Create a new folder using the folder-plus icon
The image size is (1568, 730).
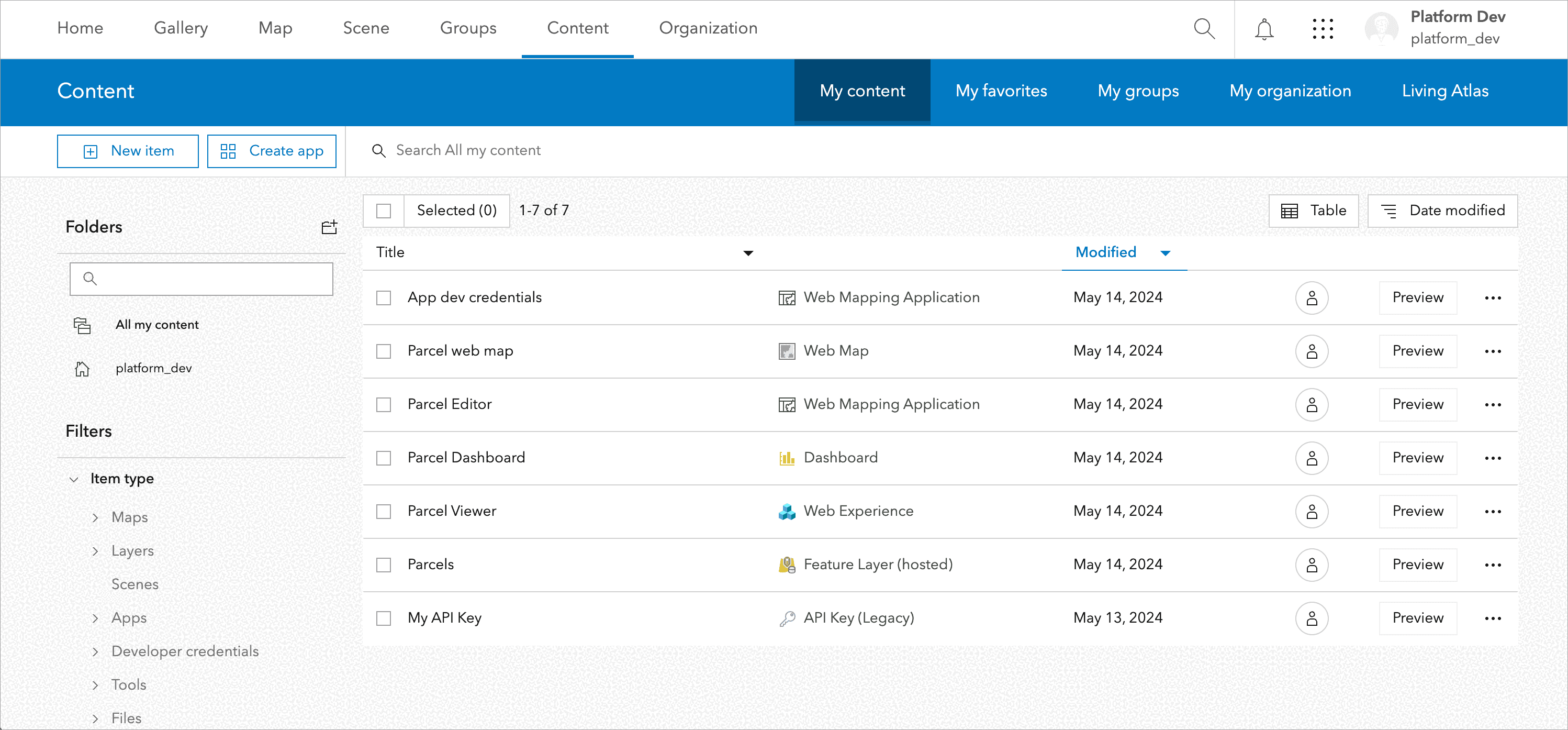[329, 227]
